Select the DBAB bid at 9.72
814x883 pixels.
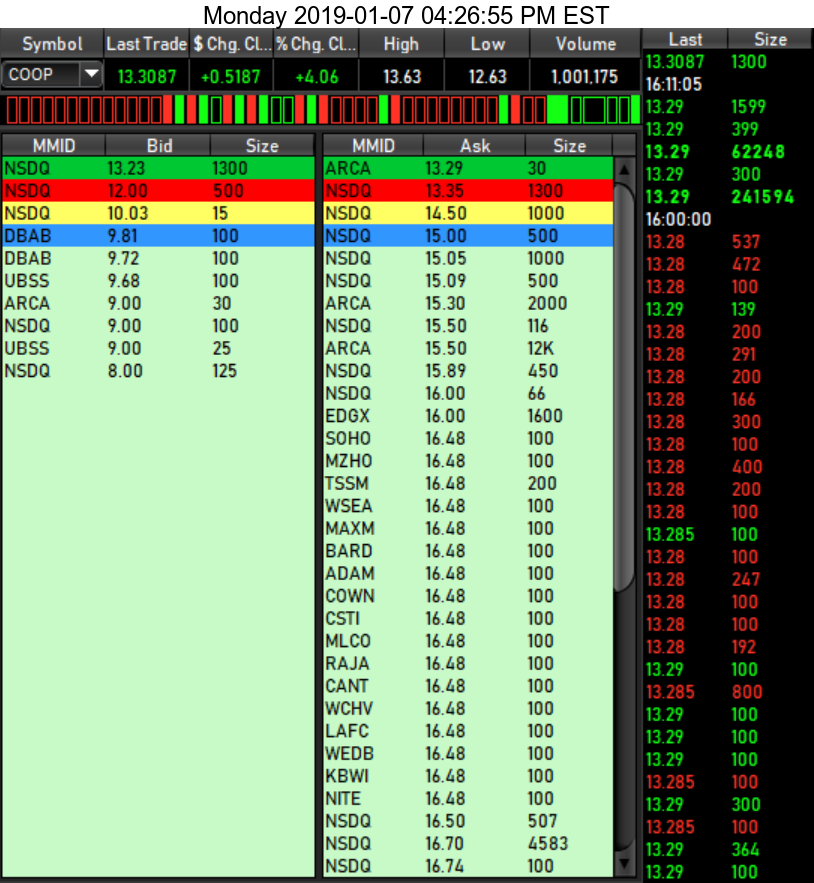click(x=158, y=258)
